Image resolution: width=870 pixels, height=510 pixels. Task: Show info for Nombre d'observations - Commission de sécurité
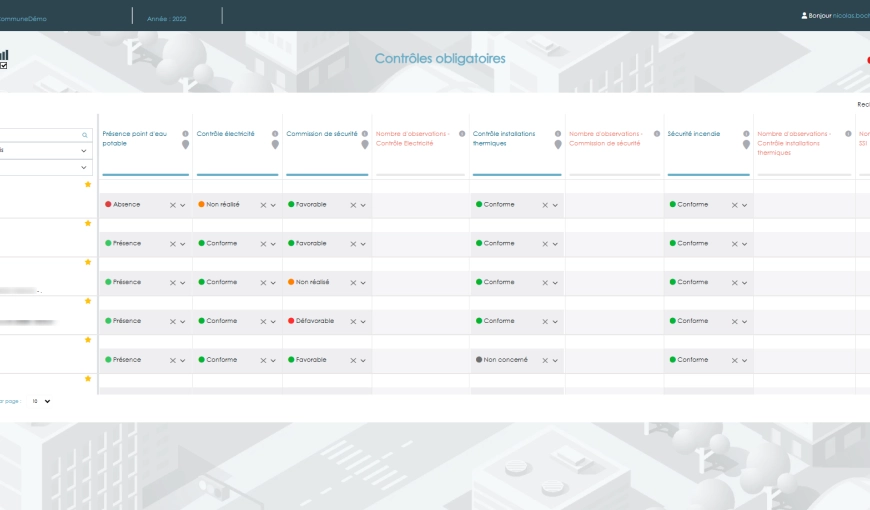pos(657,134)
